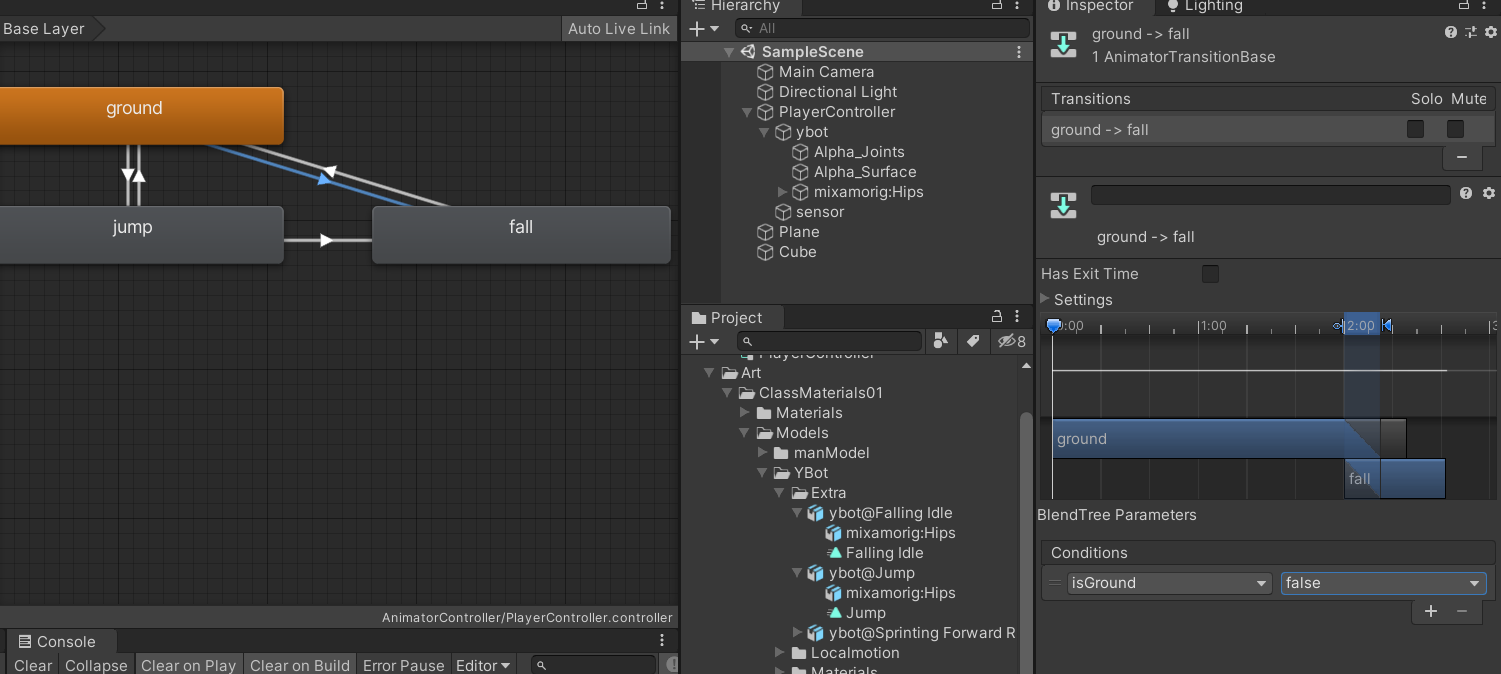Expand mixamorig:Hips in Hierarchy
The height and width of the screenshot is (674, 1501).
[x=782, y=192]
